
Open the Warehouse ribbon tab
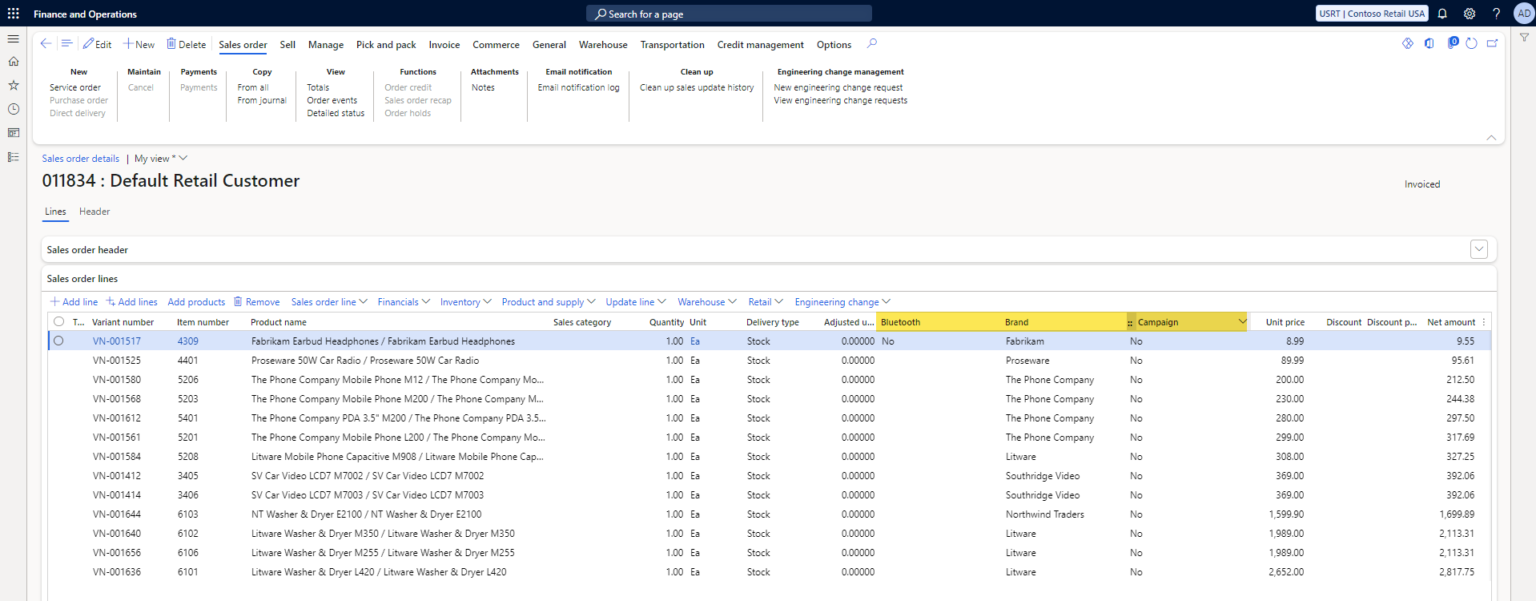pos(603,44)
